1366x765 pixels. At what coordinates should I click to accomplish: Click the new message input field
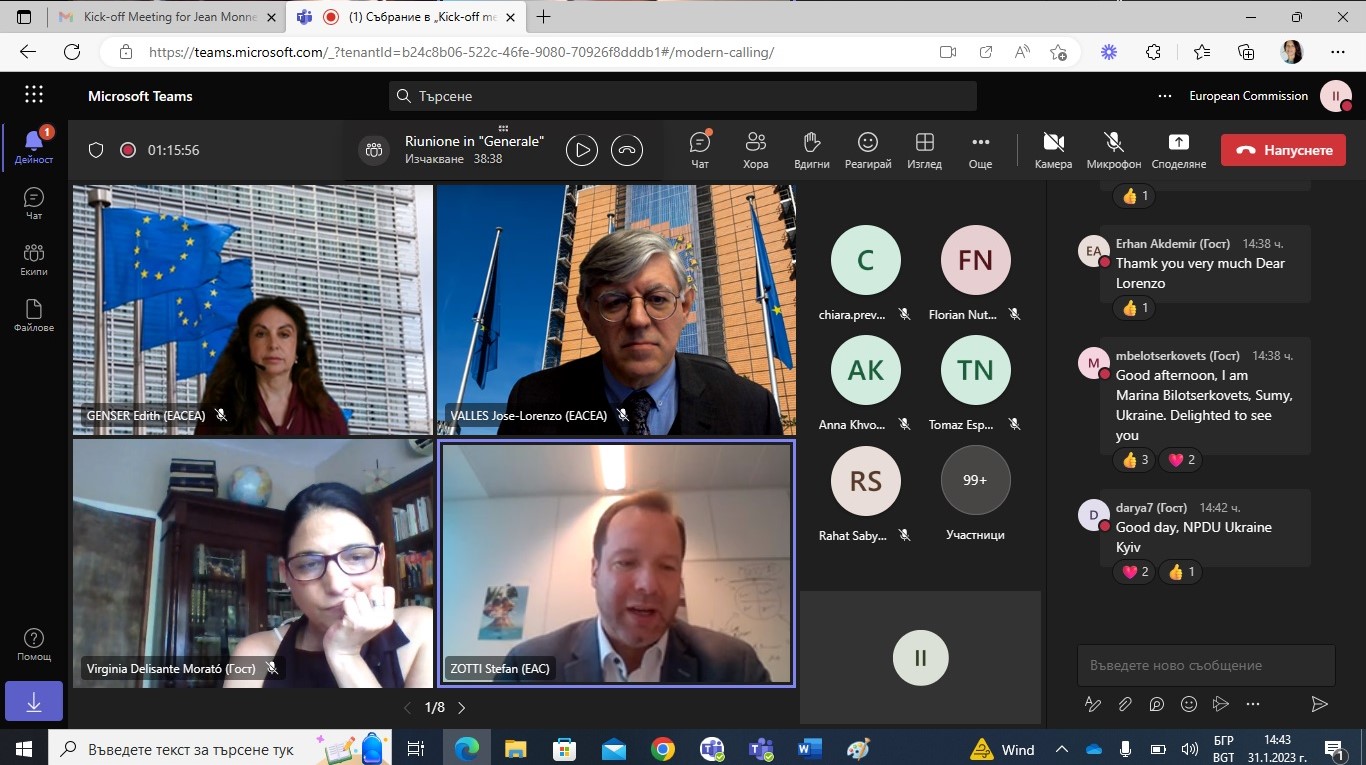click(x=1206, y=665)
